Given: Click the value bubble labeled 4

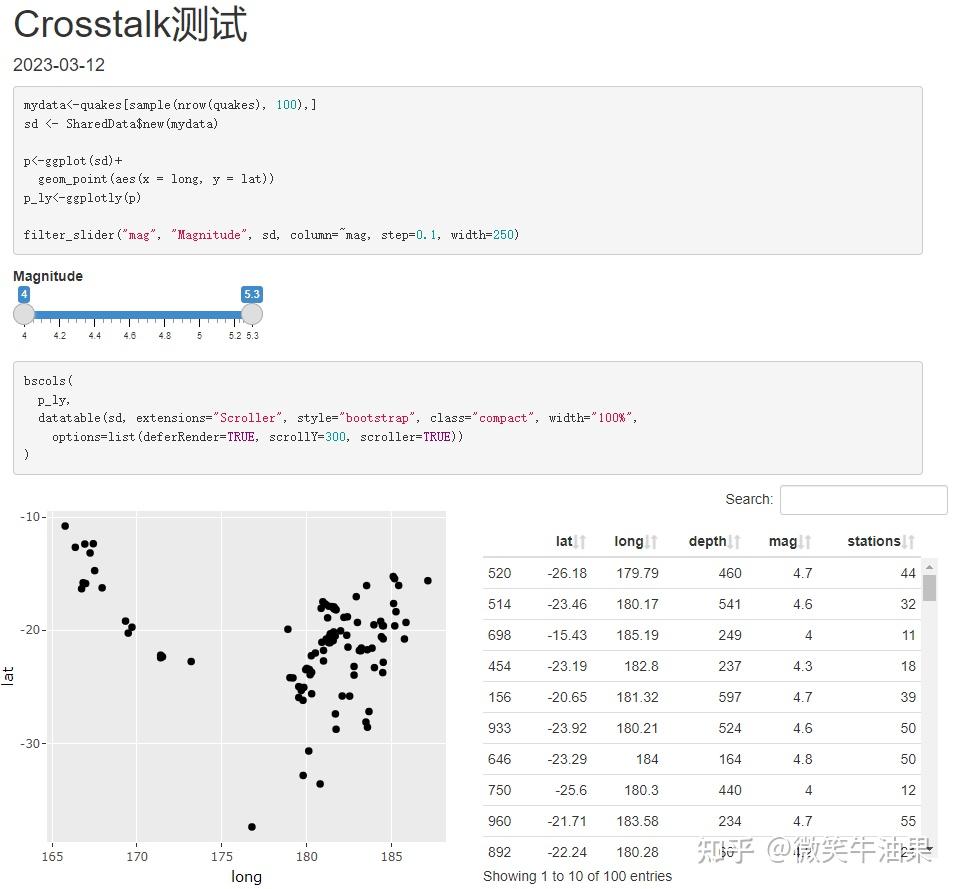Looking at the screenshot, I should tap(24, 294).
